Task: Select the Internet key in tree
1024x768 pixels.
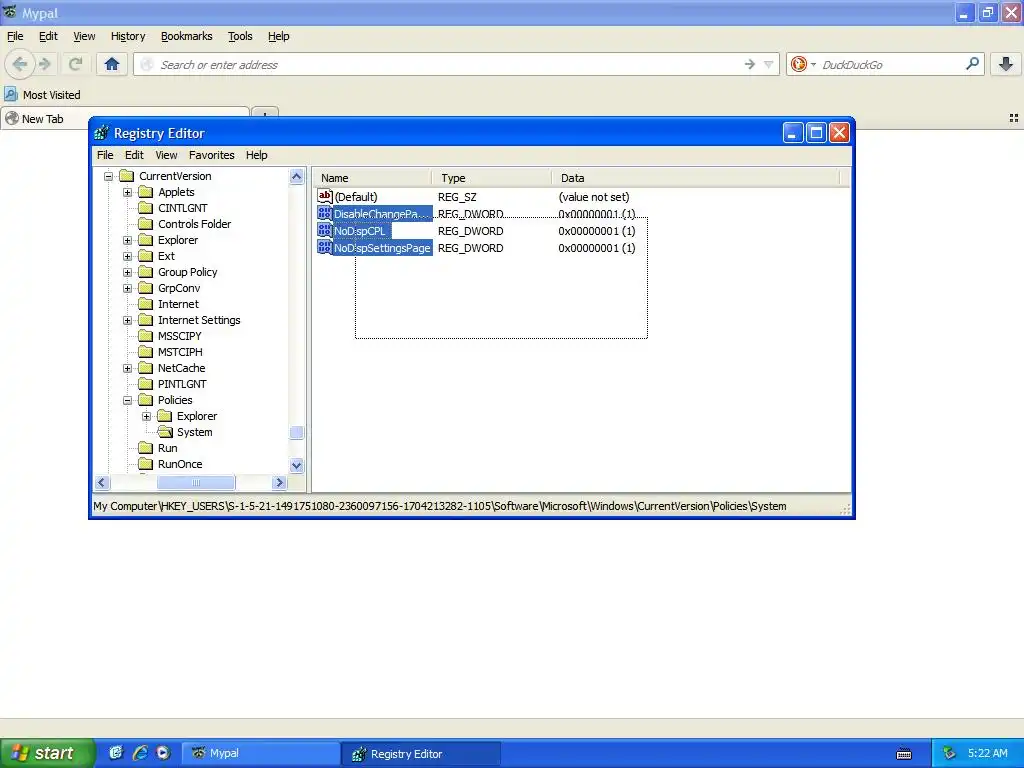Action: click(x=178, y=304)
